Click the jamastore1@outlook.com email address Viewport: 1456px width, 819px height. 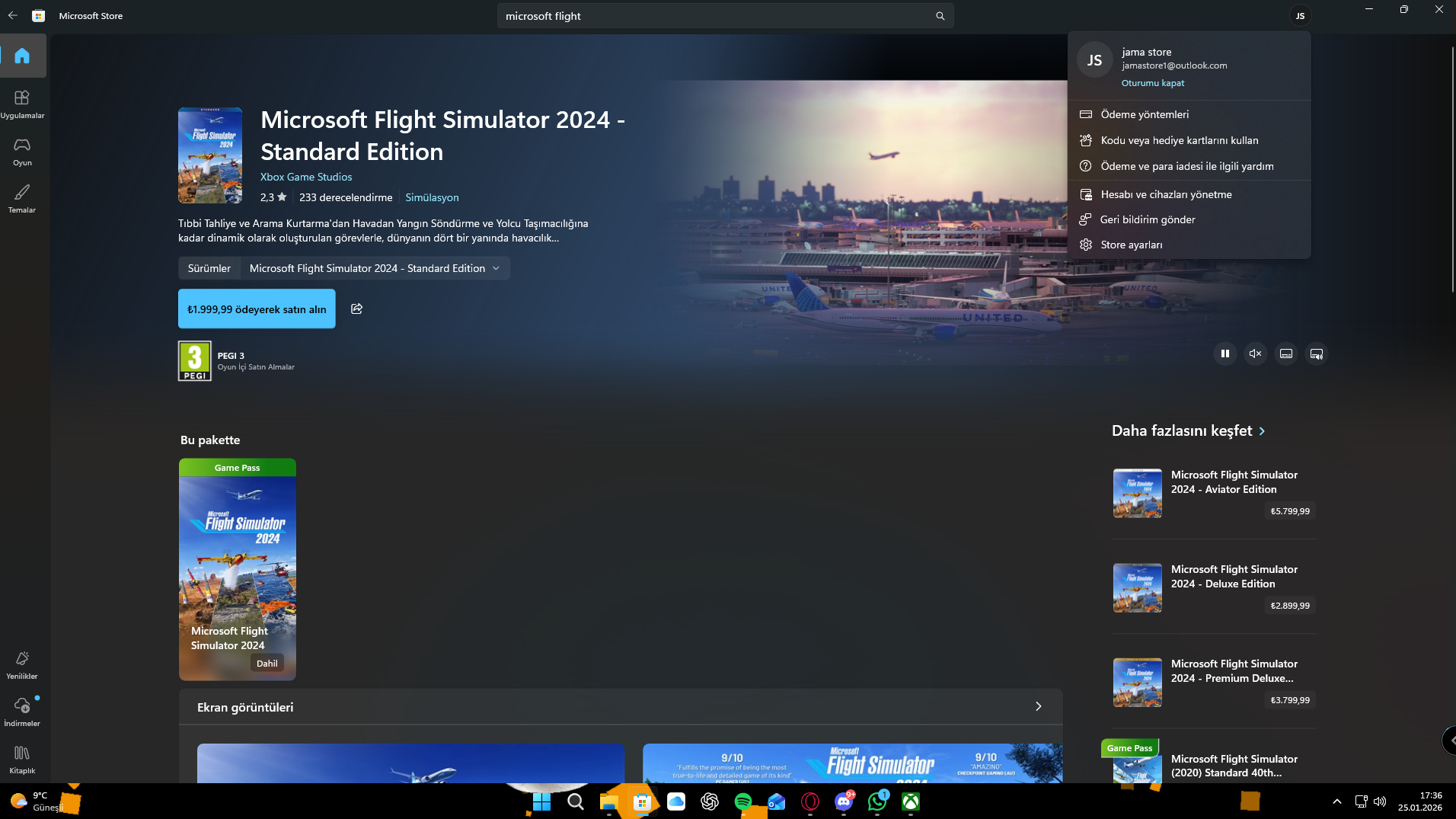click(1174, 66)
